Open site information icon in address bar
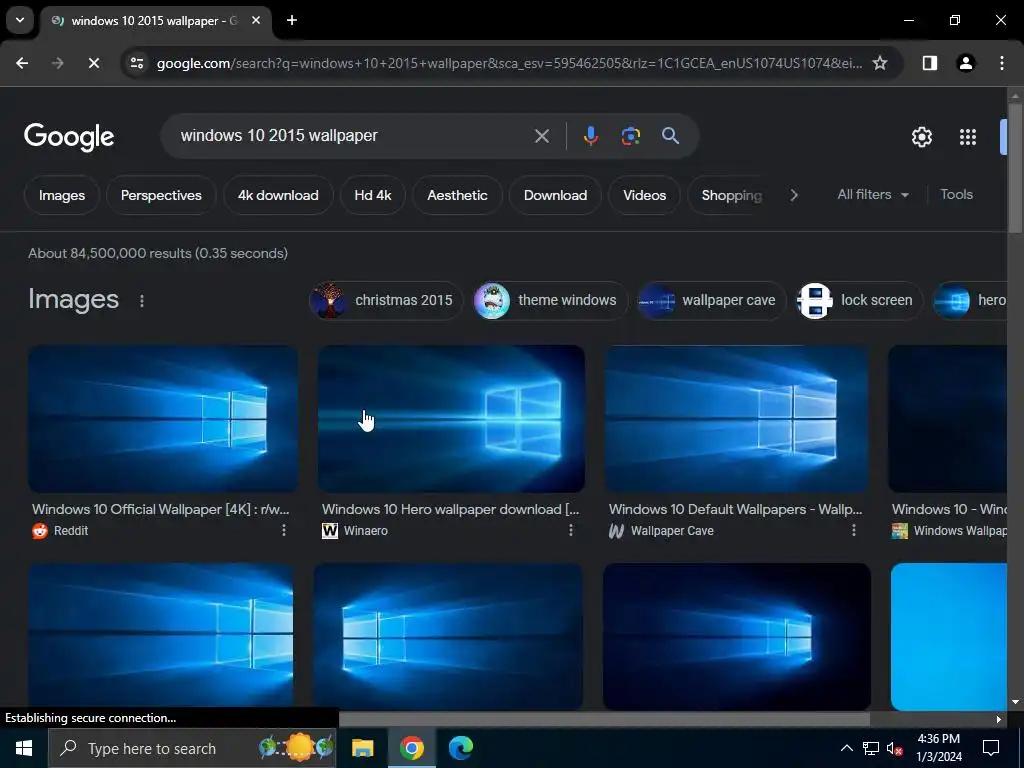 [137, 63]
